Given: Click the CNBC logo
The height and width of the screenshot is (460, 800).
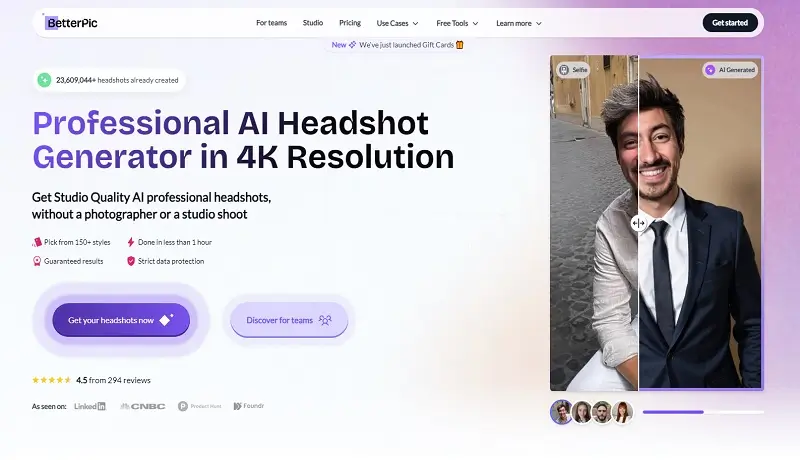Looking at the screenshot, I should (141, 406).
